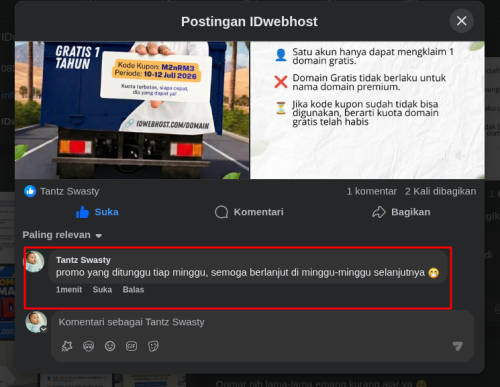Reply to comment with Balas

133,290
